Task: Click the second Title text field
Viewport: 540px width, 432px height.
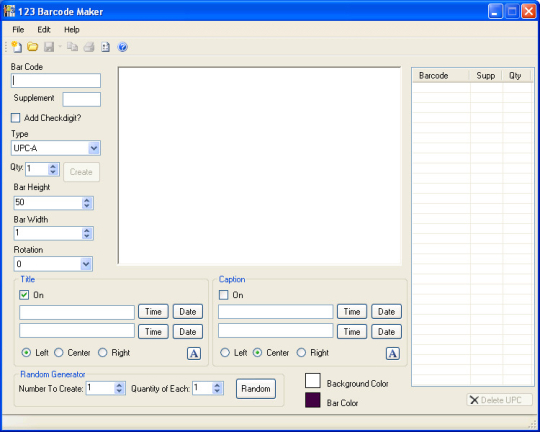Action: point(77,331)
